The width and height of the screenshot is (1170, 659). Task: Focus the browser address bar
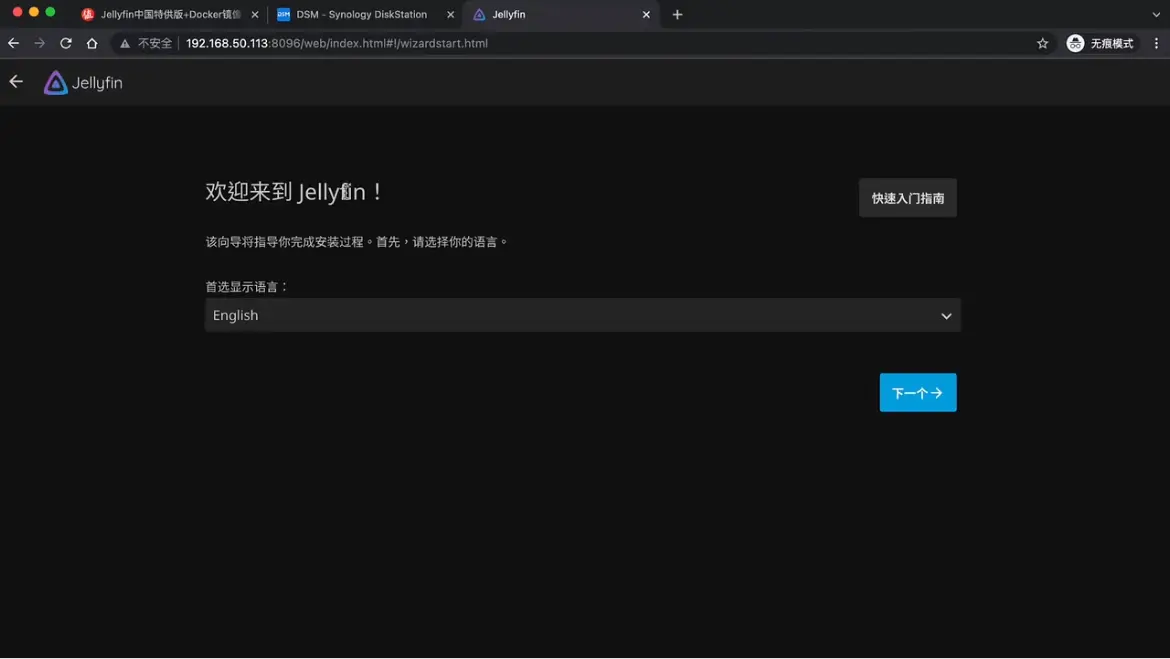[600, 43]
